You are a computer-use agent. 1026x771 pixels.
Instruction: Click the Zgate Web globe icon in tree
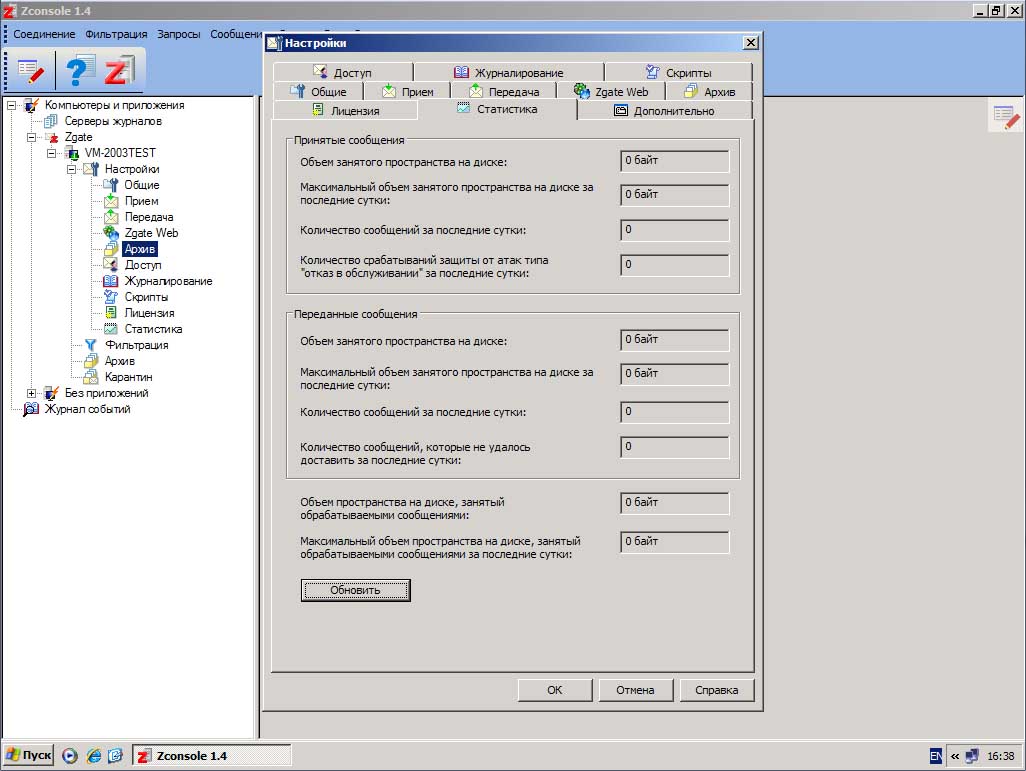(x=111, y=233)
